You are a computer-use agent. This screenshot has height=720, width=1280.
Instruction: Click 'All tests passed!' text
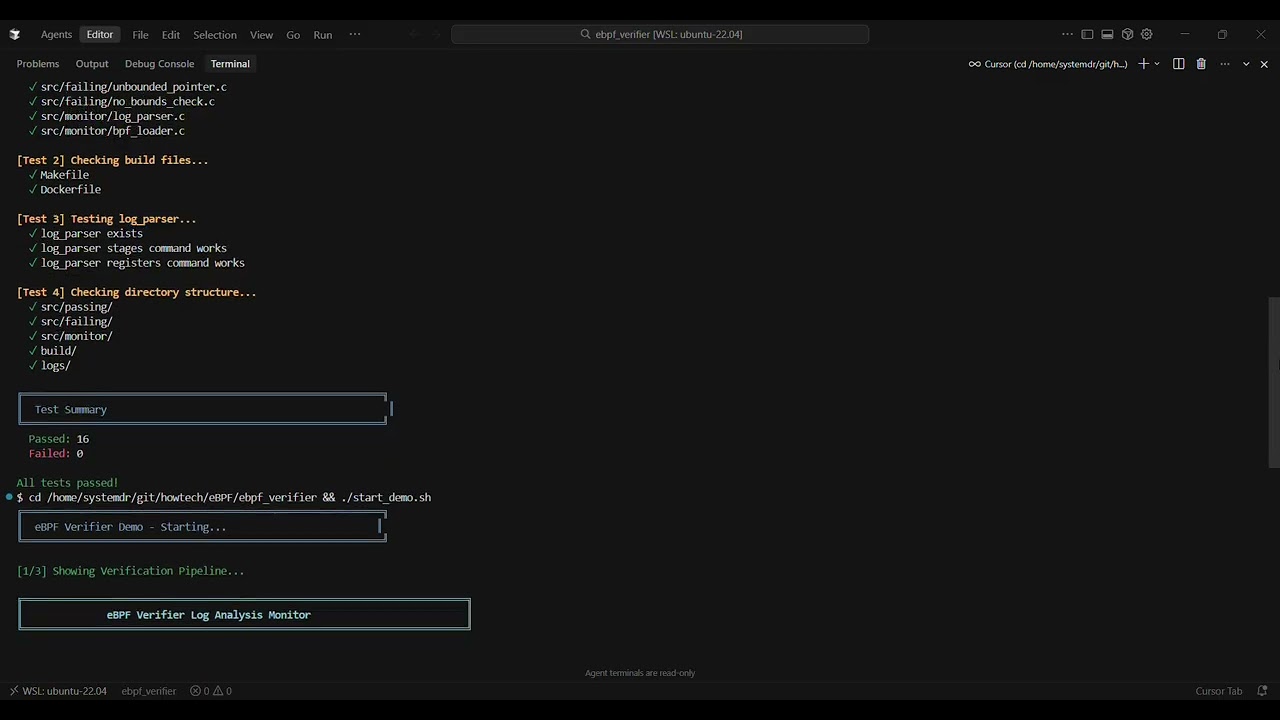[67, 483]
